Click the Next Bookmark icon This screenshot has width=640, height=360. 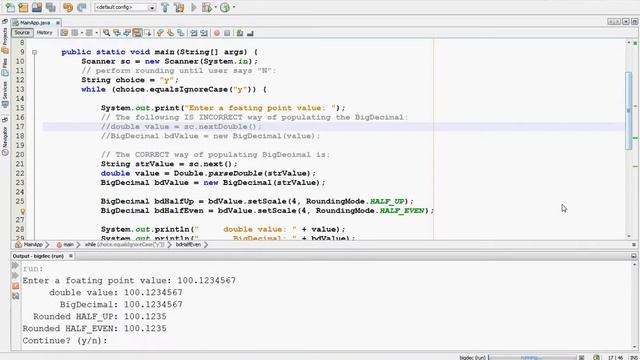pyautogui.click(x=170, y=33)
